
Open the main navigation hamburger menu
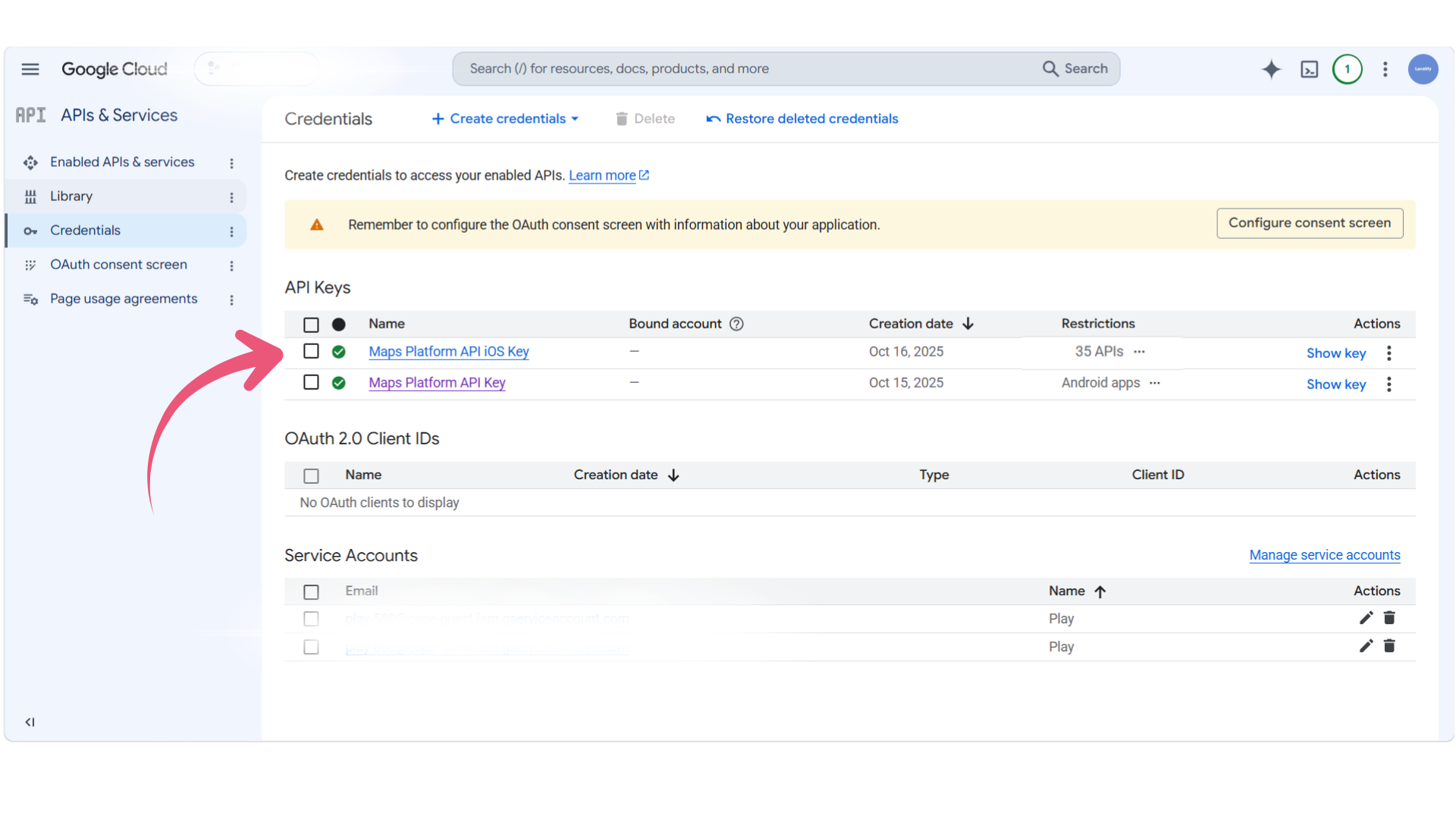pyautogui.click(x=30, y=69)
